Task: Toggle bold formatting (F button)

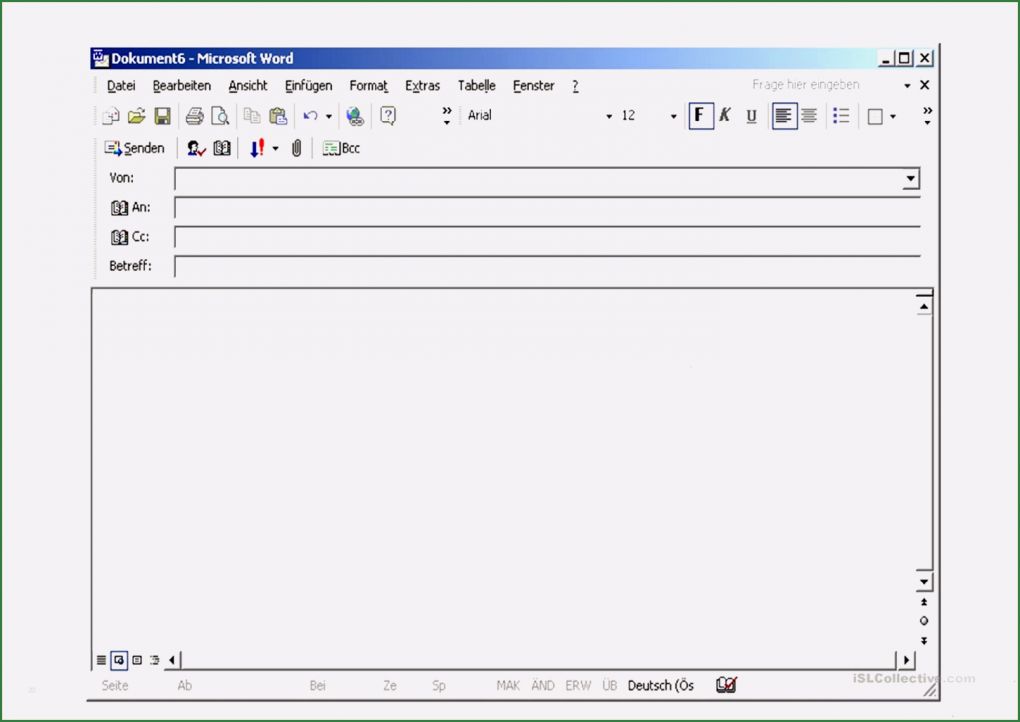Action: coord(700,116)
